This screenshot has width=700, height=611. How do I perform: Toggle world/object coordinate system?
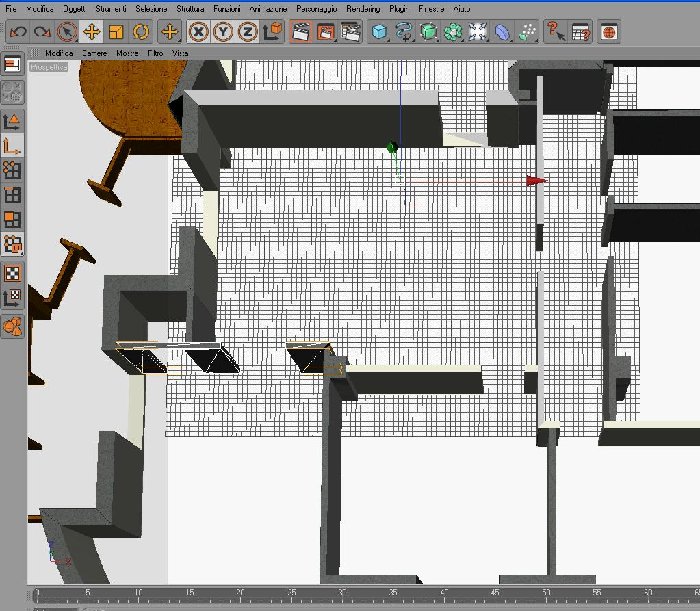272,32
